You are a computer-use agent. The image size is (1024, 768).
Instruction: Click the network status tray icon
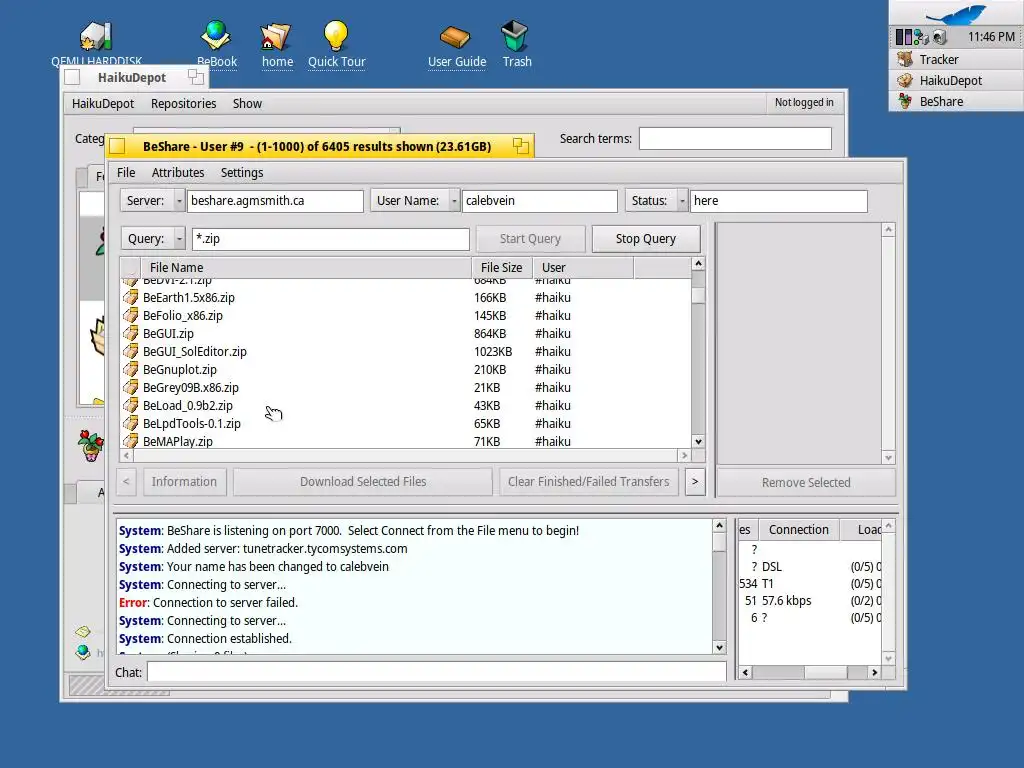(921, 37)
